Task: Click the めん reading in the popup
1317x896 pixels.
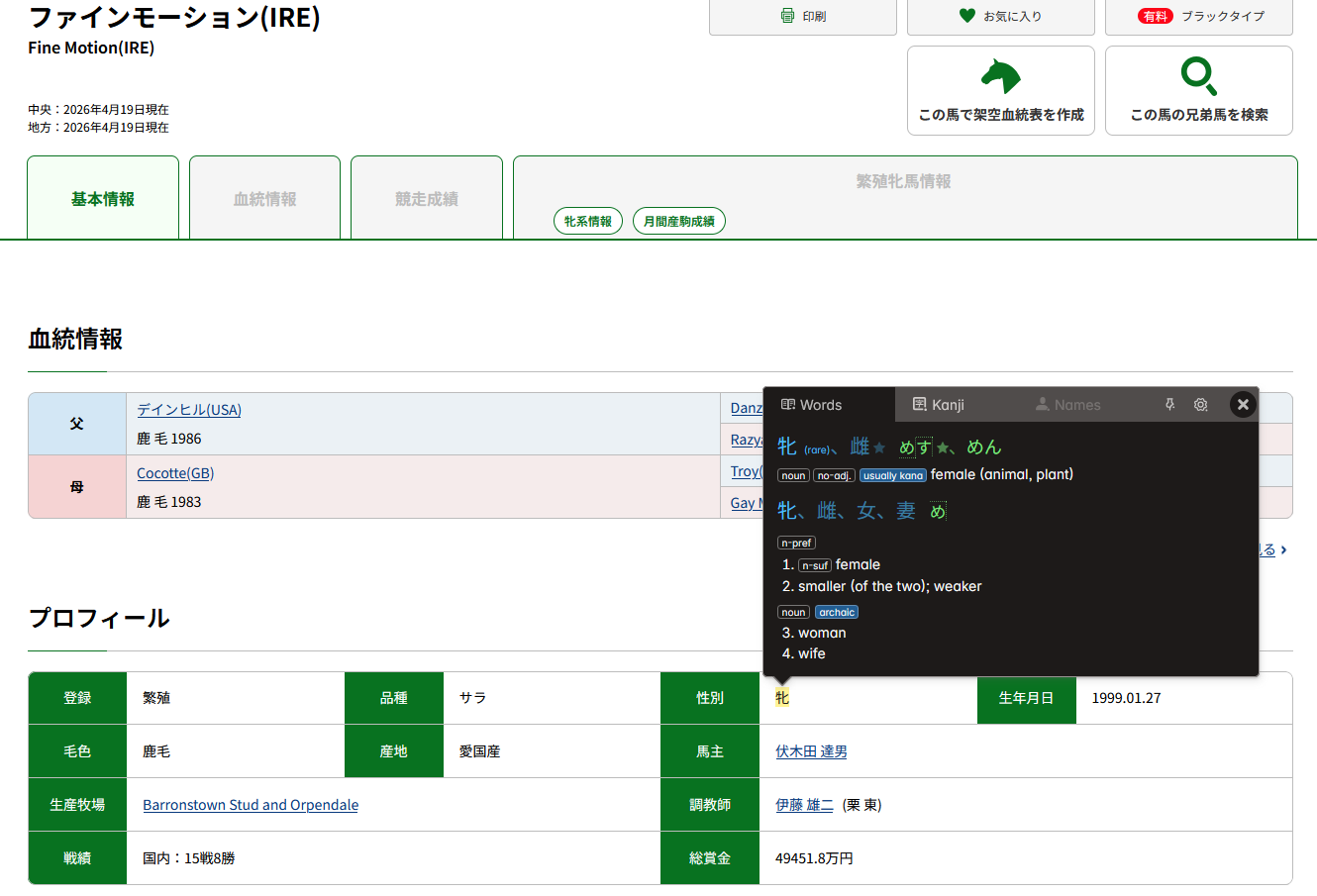Action: click(x=984, y=448)
